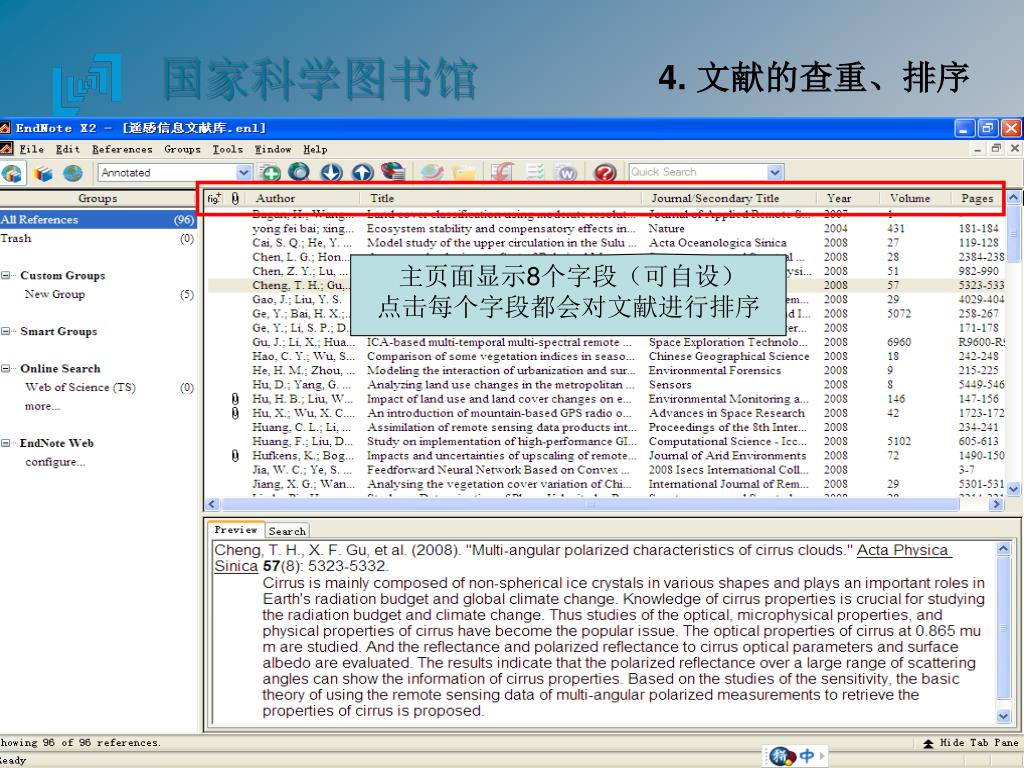Switch to Online Search Mode icon

point(73,173)
